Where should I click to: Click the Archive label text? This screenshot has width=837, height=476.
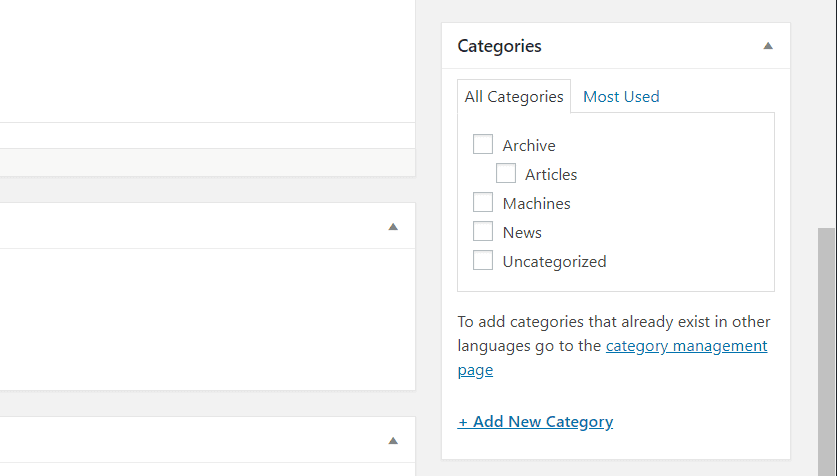(x=529, y=145)
